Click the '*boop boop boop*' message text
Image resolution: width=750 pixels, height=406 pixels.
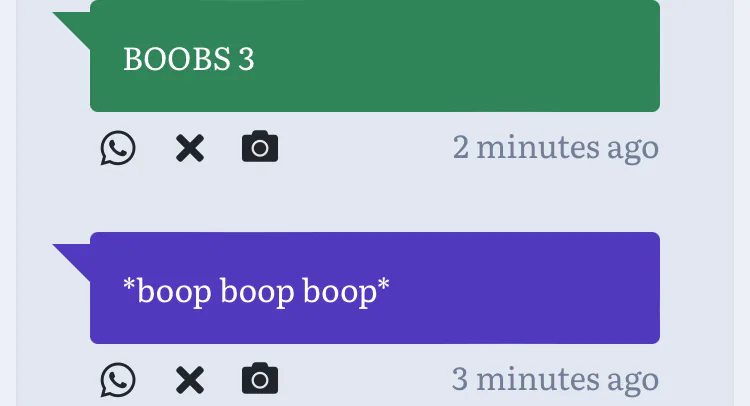pos(256,292)
